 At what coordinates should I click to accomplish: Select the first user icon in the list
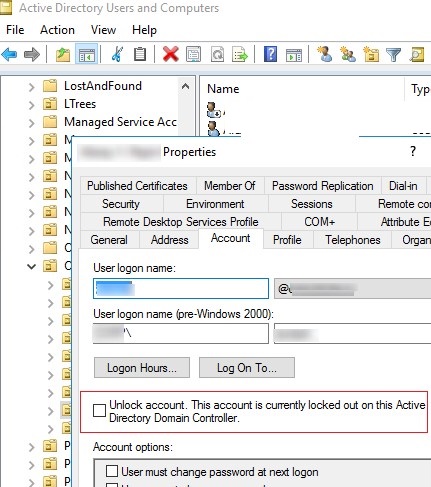click(213, 109)
